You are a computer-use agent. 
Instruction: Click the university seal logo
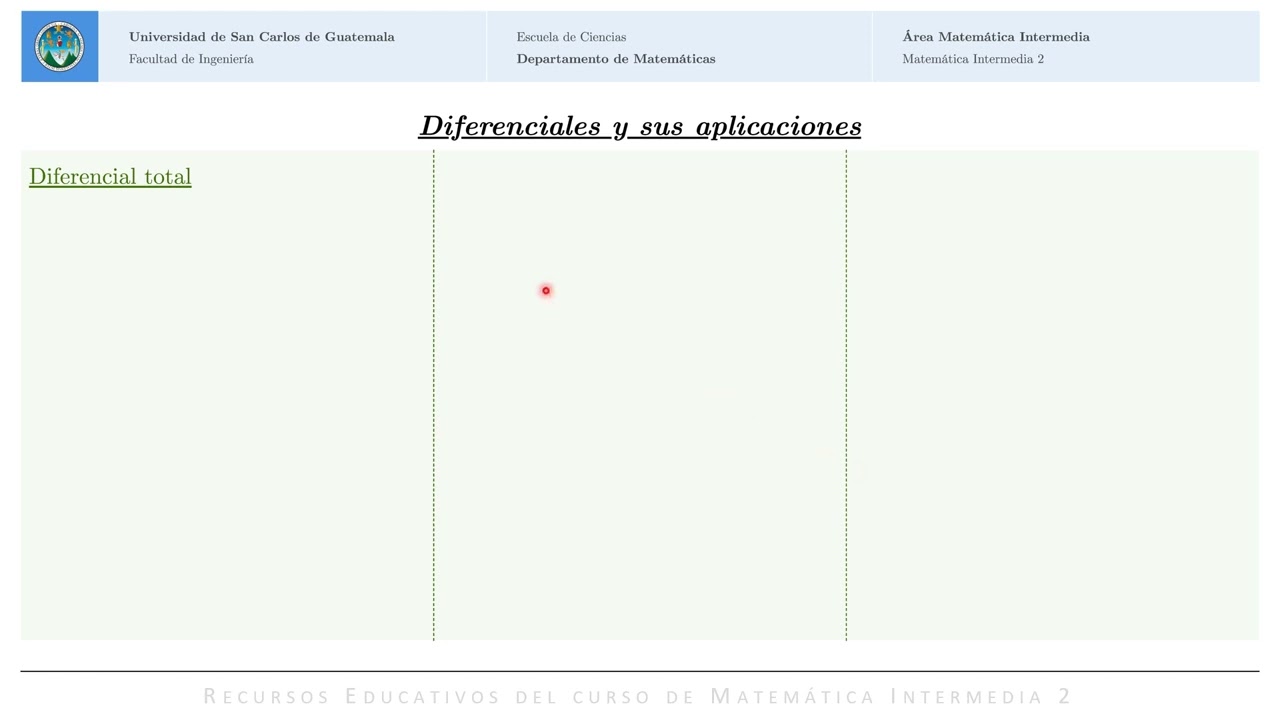[60, 46]
